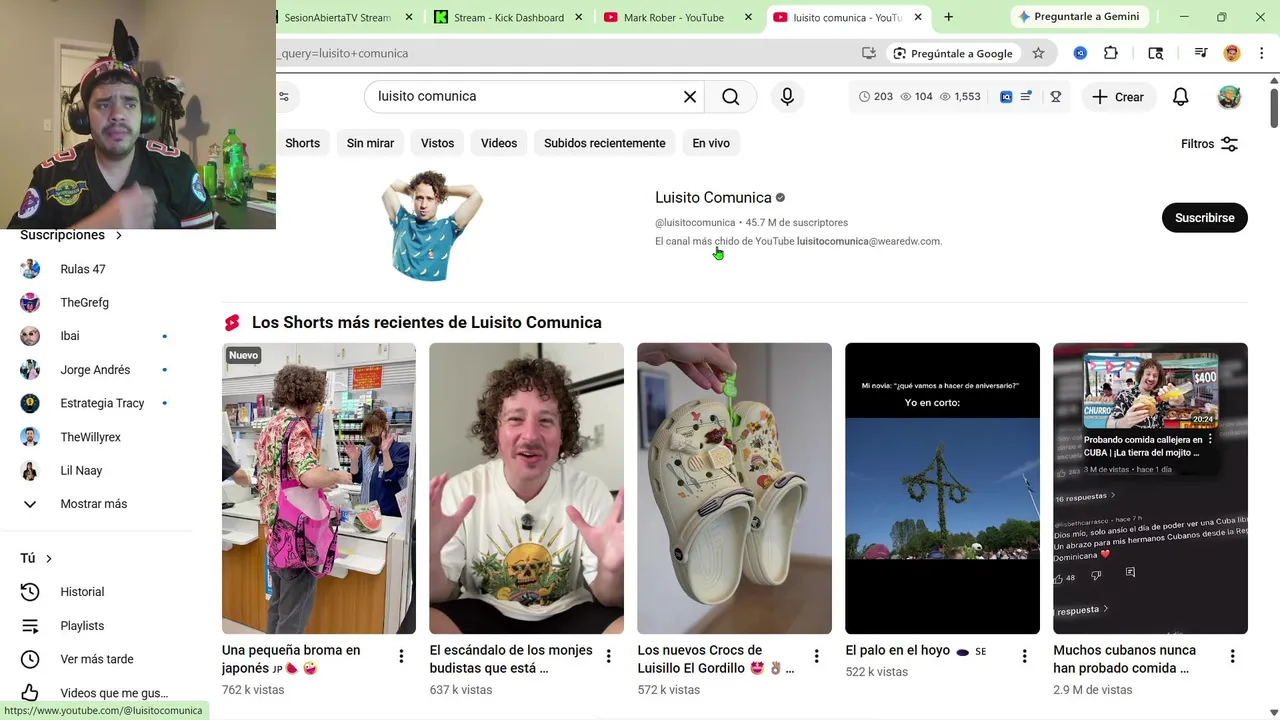Click the magnifier search button
The height and width of the screenshot is (720, 1280).
[x=731, y=97]
